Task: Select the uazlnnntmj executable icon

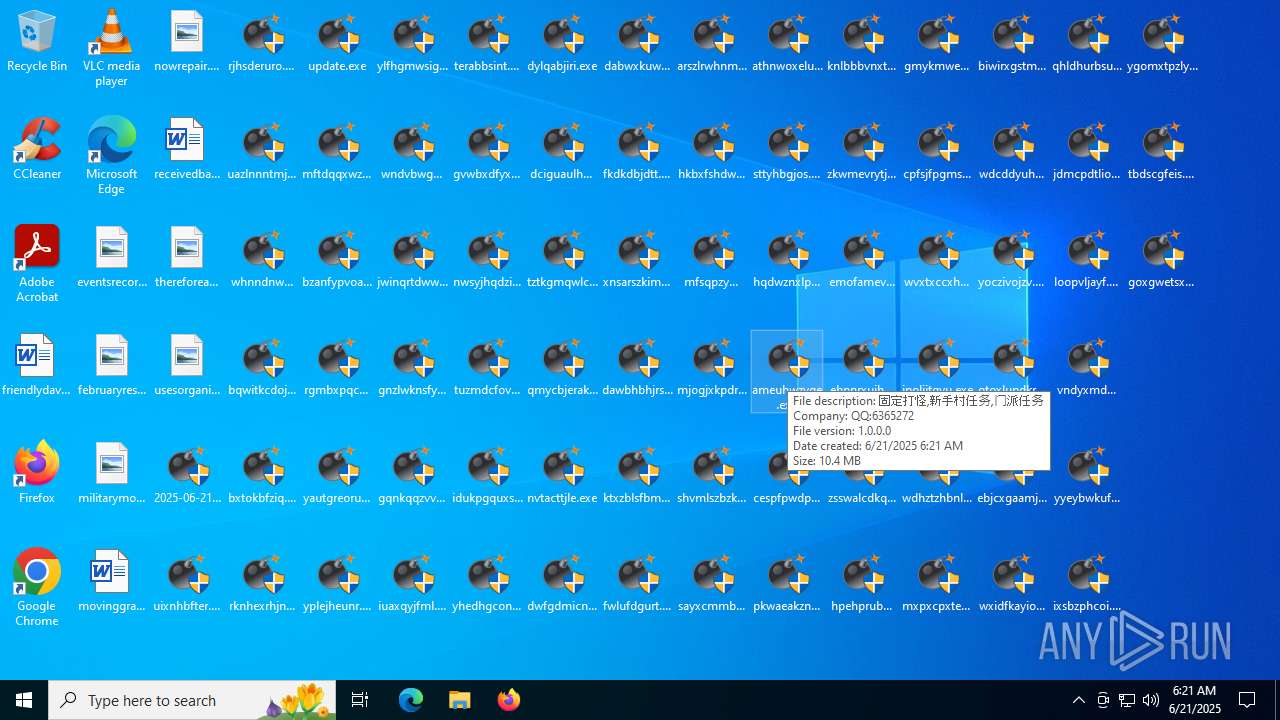Action: click(262, 150)
